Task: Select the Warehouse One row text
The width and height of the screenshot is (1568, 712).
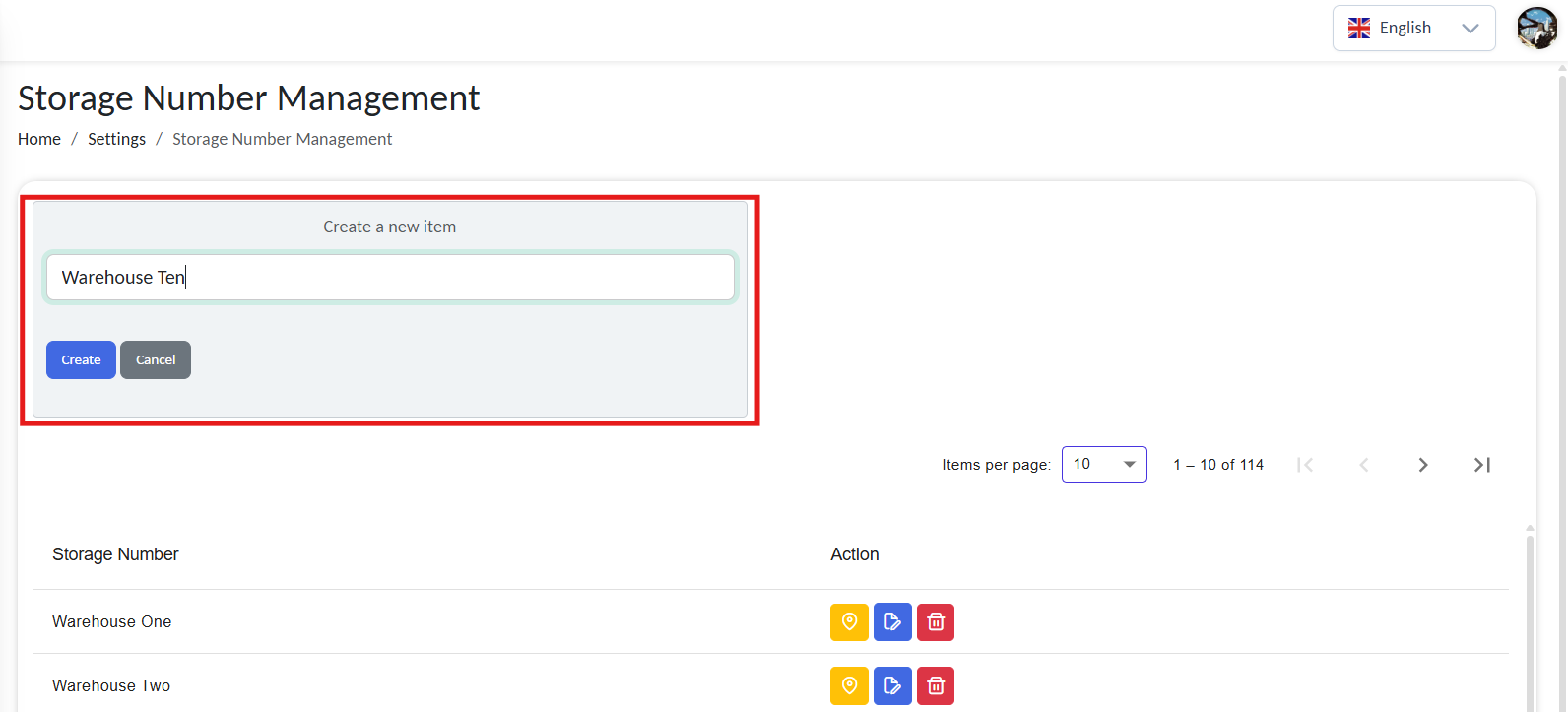Action: click(x=112, y=622)
